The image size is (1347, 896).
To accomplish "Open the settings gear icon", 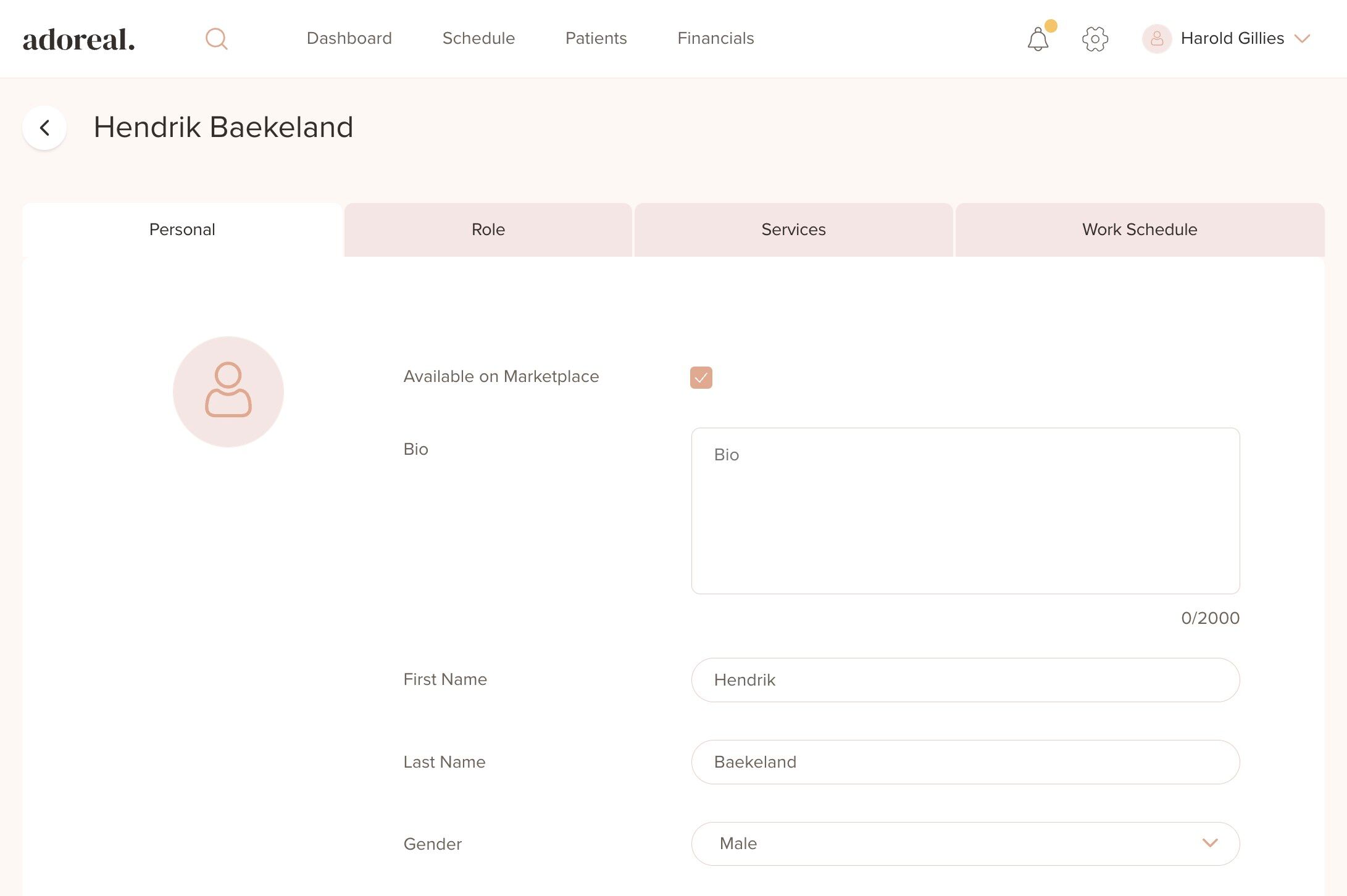I will [1095, 39].
